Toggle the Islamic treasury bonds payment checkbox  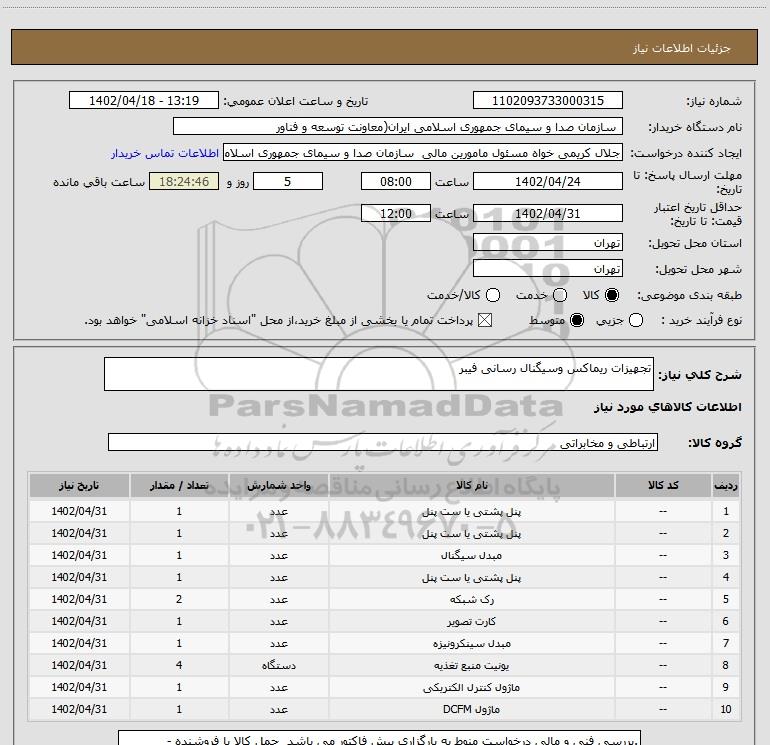[x=485, y=320]
